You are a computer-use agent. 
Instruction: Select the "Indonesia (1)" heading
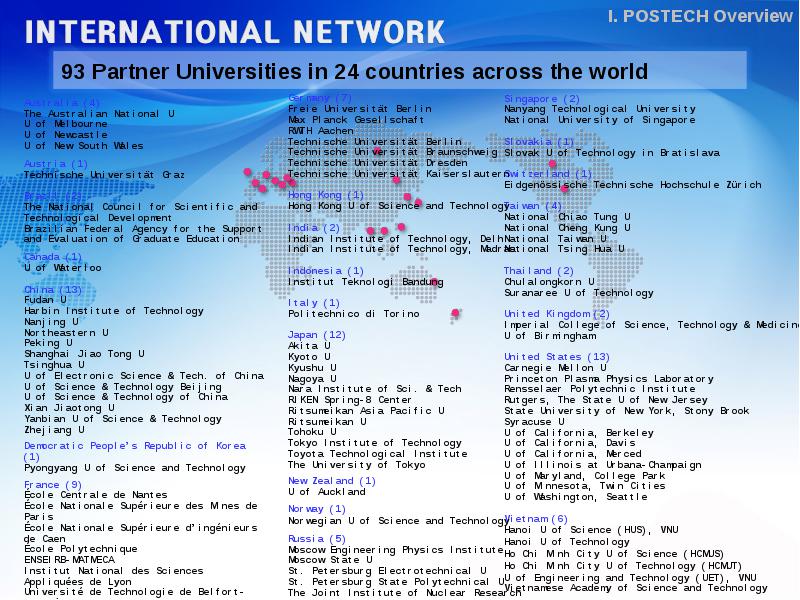(326, 270)
